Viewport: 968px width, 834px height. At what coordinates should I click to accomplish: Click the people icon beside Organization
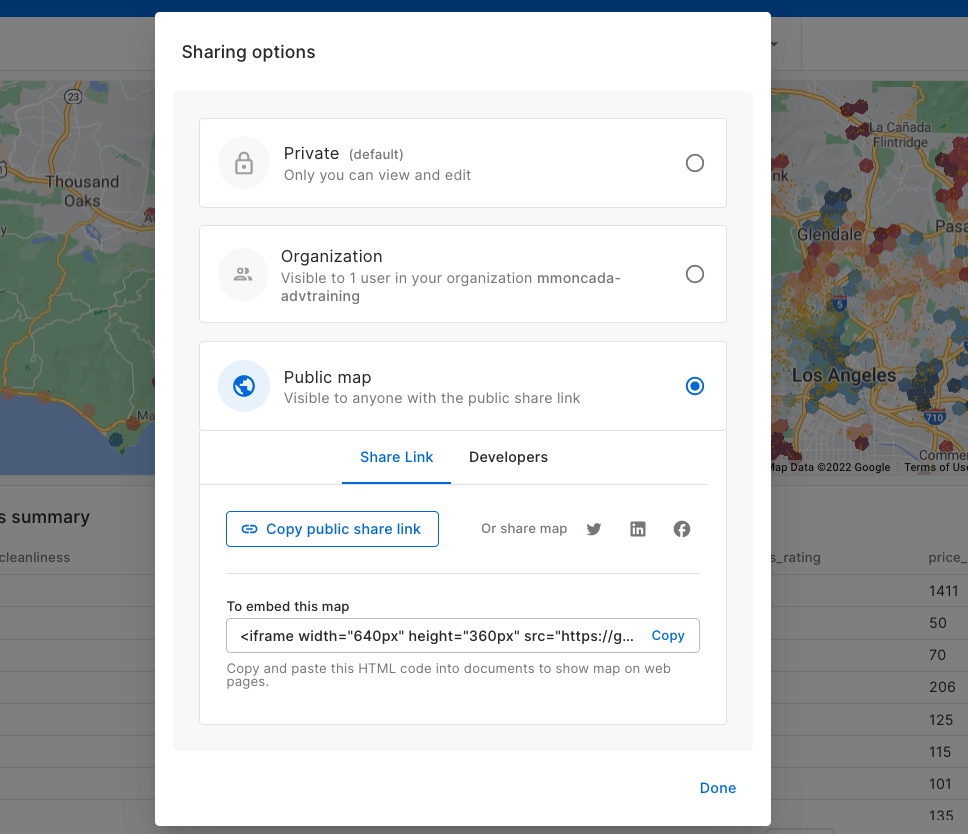[243, 274]
